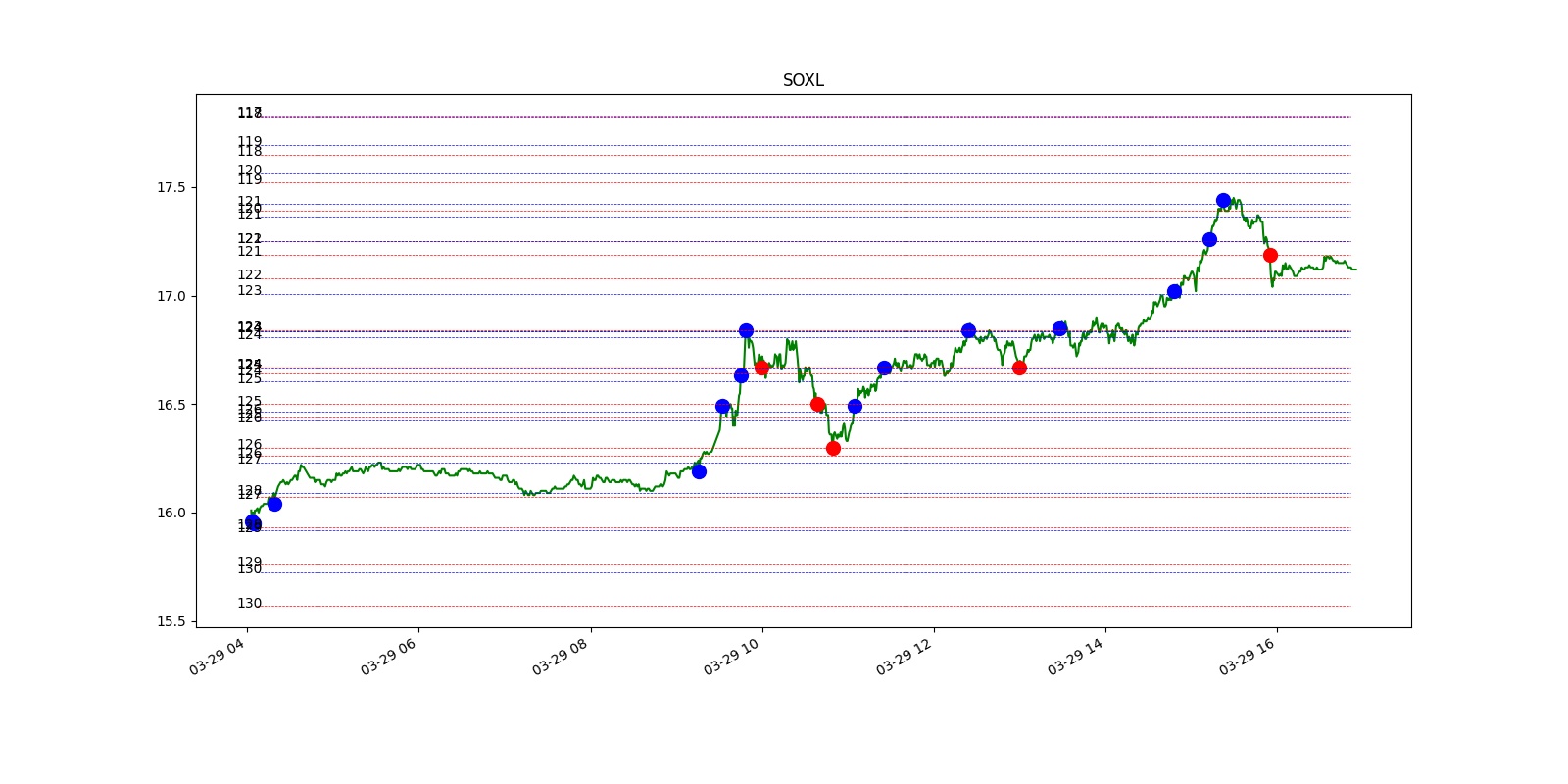This screenshot has width=1568, height=784.
Task: Select the 16.0 y-axis tick label
Action: click(x=171, y=513)
